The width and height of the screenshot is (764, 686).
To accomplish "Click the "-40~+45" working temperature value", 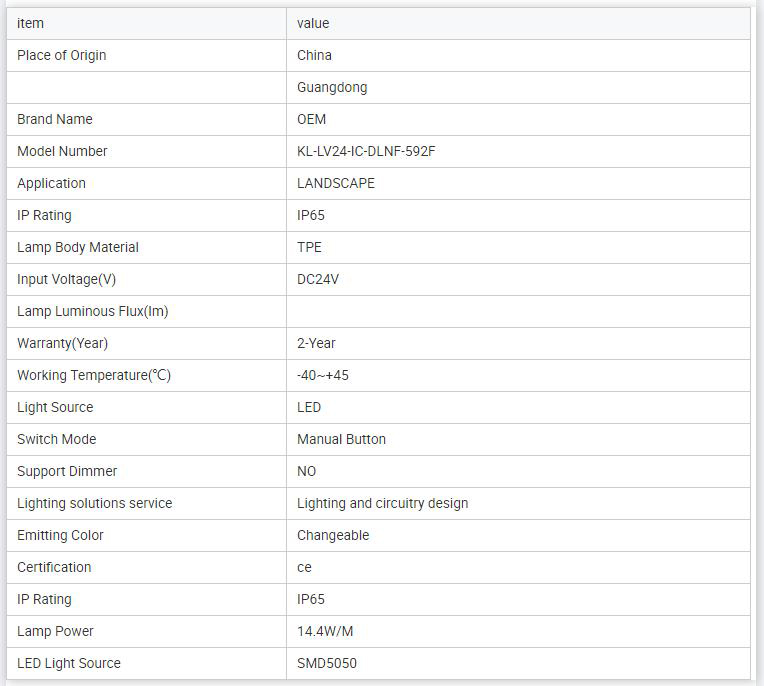I will point(323,375).
